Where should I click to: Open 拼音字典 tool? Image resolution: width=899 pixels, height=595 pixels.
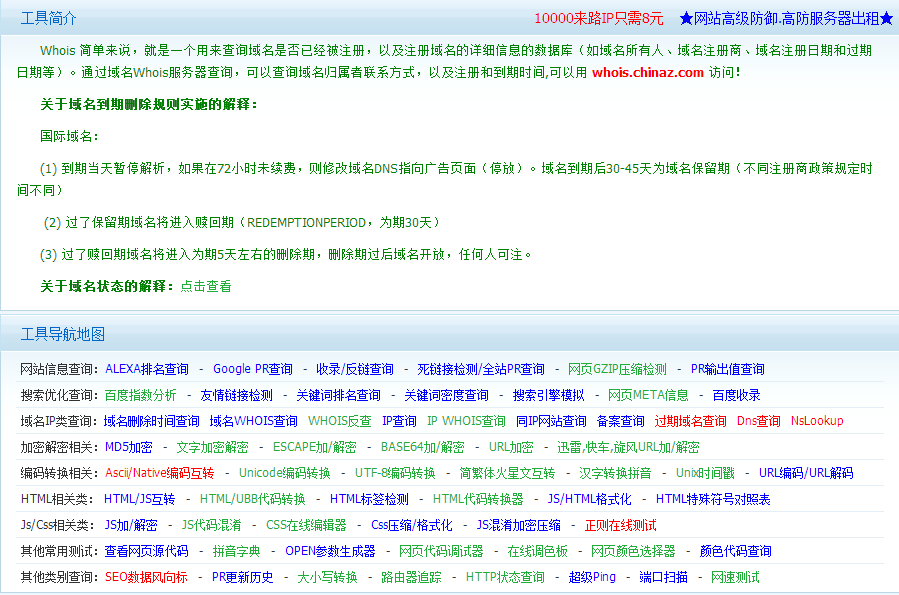pyautogui.click(x=236, y=551)
